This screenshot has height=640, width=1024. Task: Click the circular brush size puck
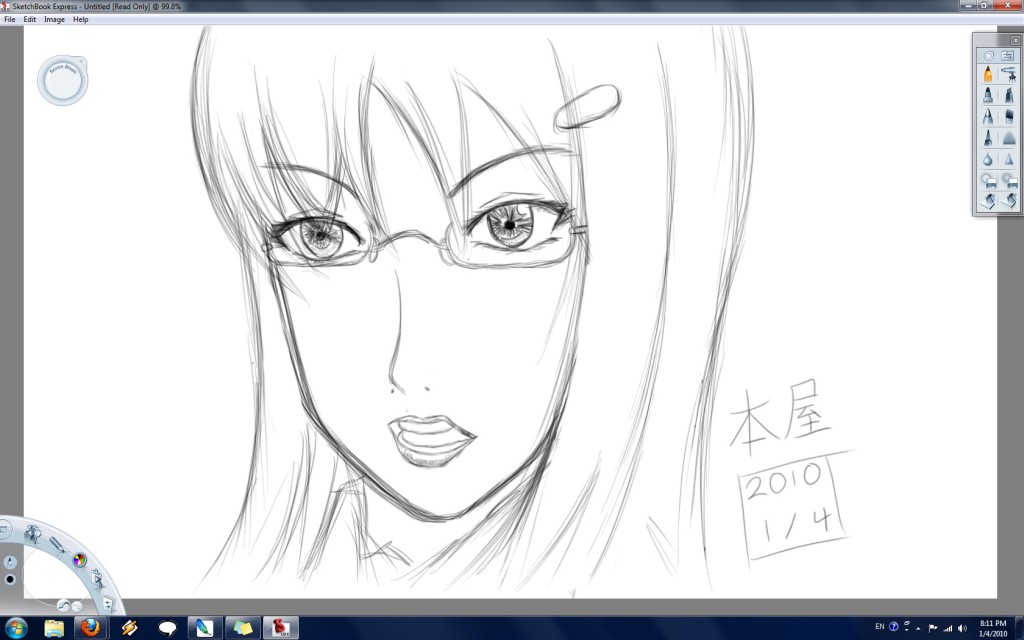[x=63, y=81]
